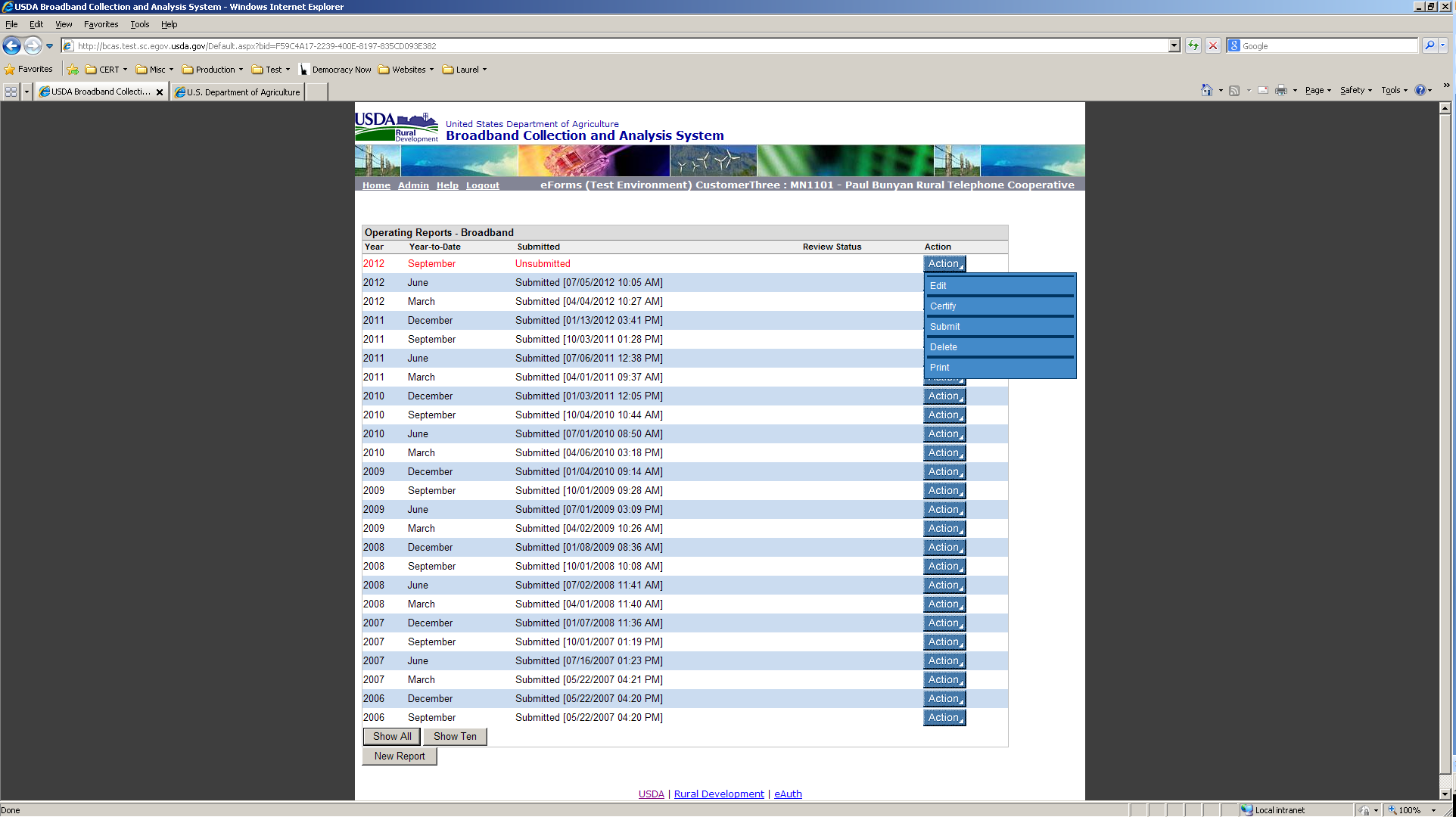1456x817 pixels.
Task: Click the search magnifier icon
Action: [1429, 46]
